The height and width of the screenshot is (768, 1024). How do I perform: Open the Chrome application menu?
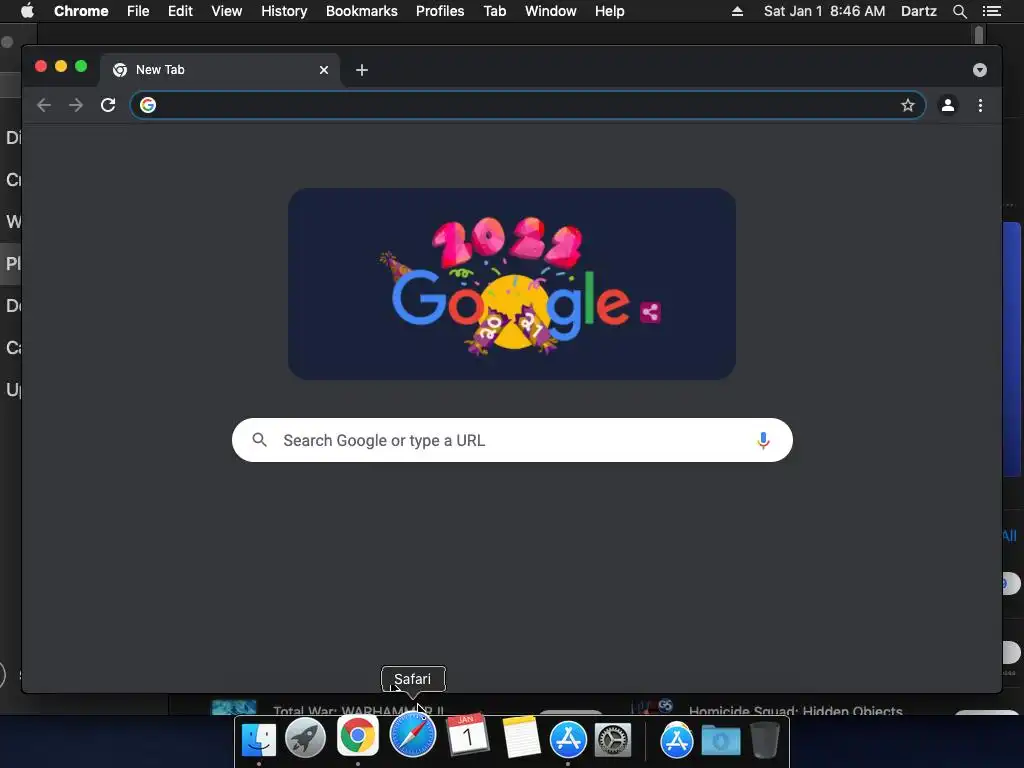(81, 11)
